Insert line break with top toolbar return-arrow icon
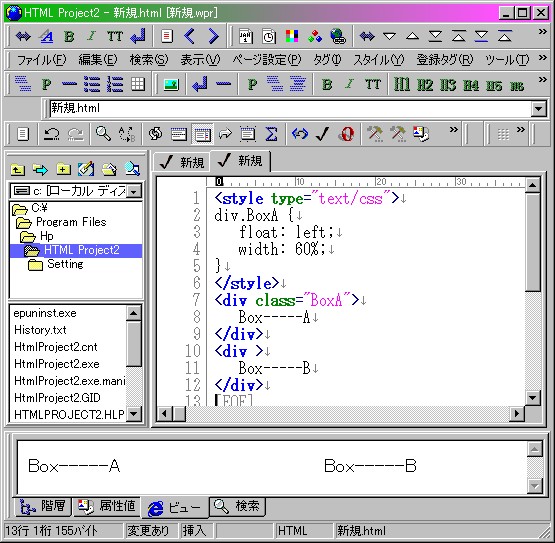 point(138,36)
